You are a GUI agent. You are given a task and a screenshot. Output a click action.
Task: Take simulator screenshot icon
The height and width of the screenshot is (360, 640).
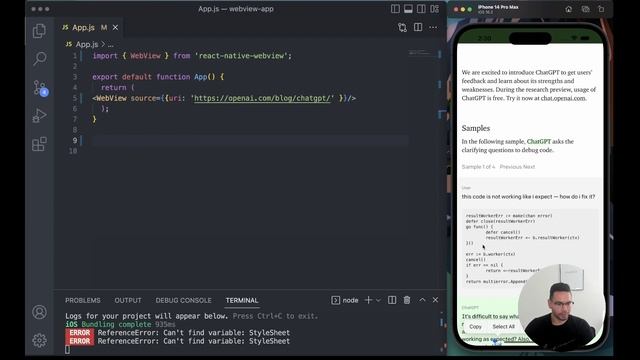point(585,9)
